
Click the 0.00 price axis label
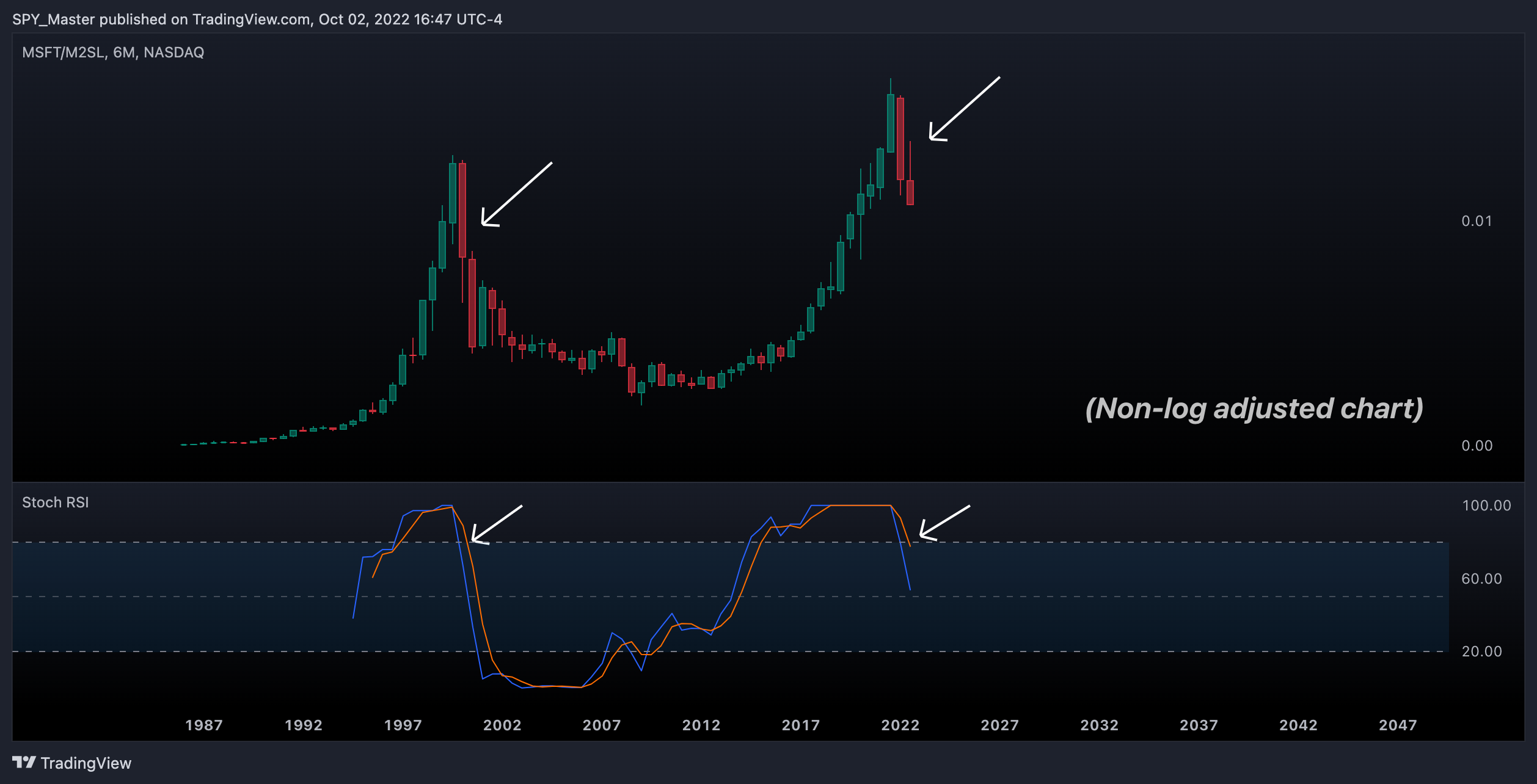click(x=1477, y=446)
